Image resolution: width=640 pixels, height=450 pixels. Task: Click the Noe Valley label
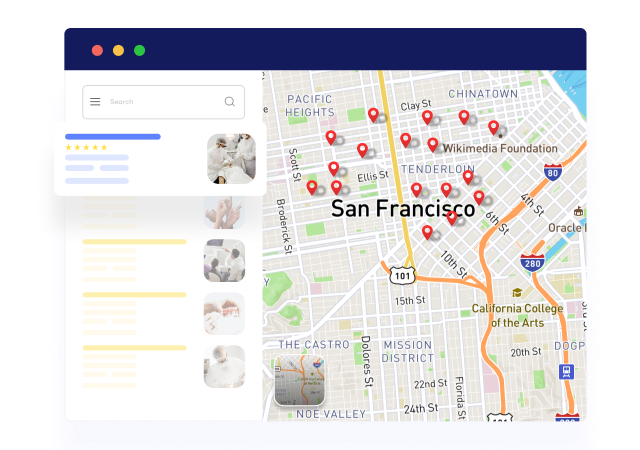[x=331, y=414]
